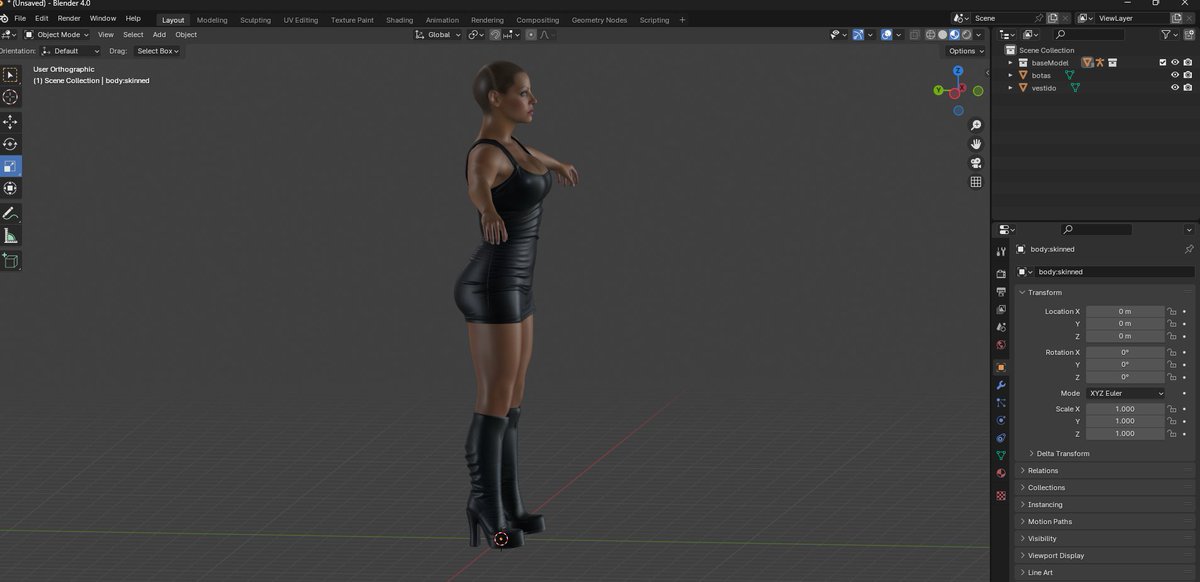This screenshot has height=582, width=1200.
Task: Activate the Measure tool
Action: pos(10,236)
